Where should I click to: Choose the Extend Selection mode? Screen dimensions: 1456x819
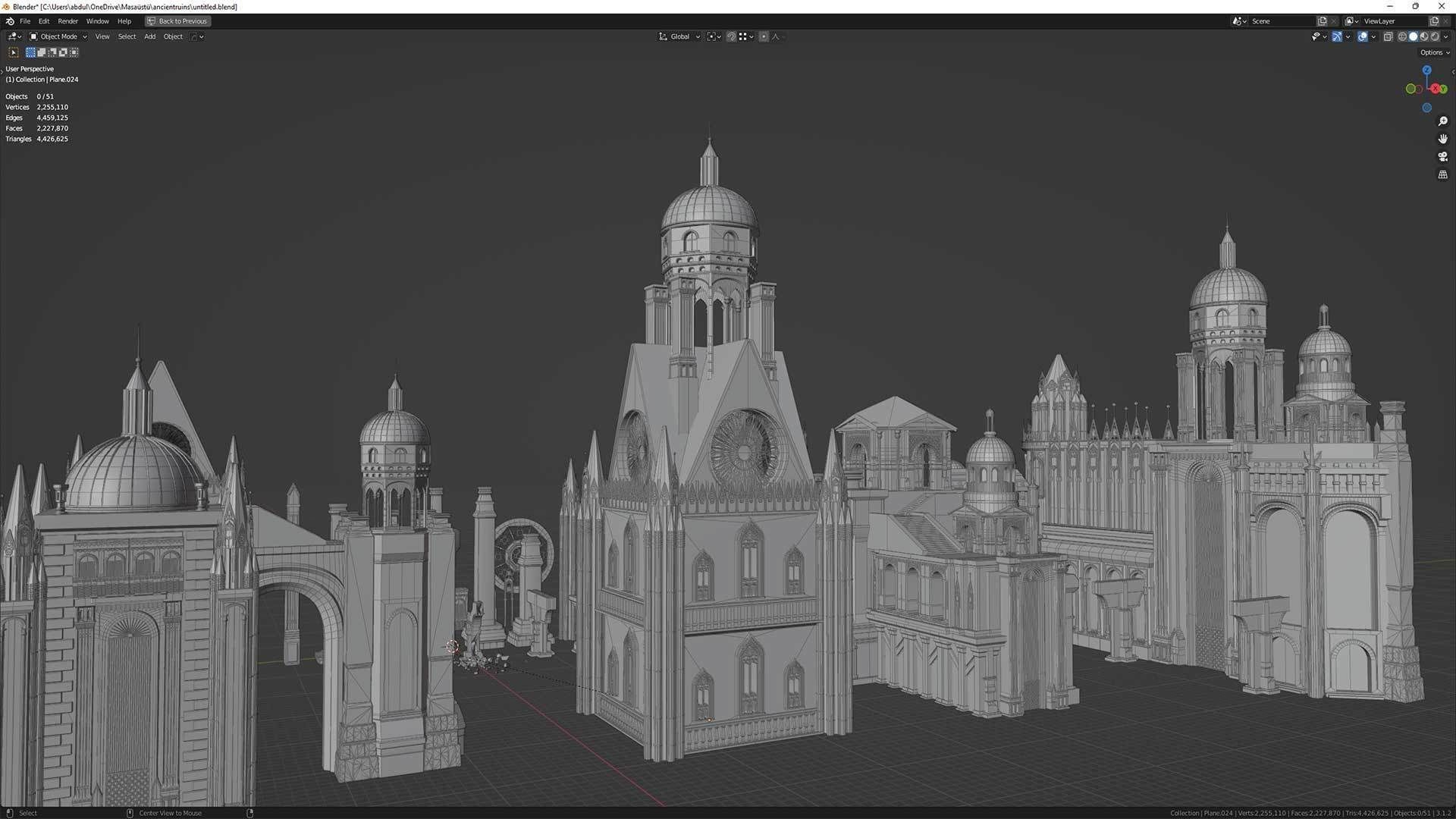(42, 52)
